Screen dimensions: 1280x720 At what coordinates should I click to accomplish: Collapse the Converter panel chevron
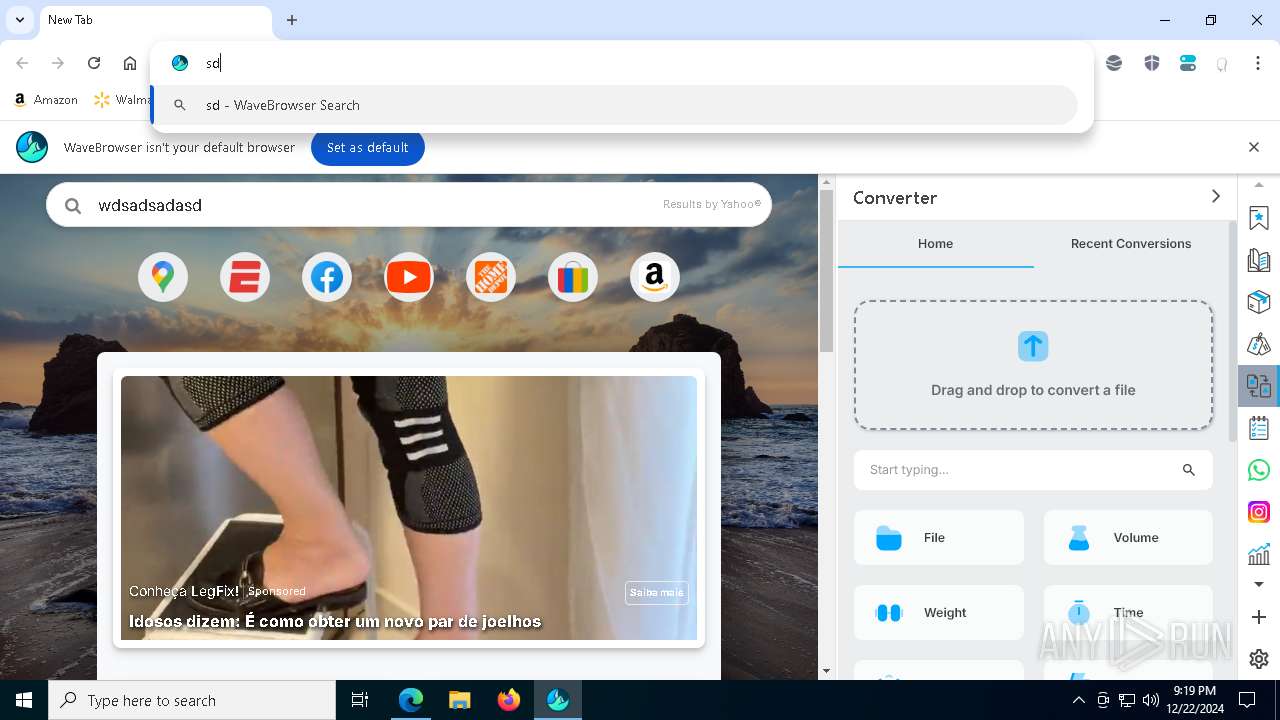point(1216,197)
